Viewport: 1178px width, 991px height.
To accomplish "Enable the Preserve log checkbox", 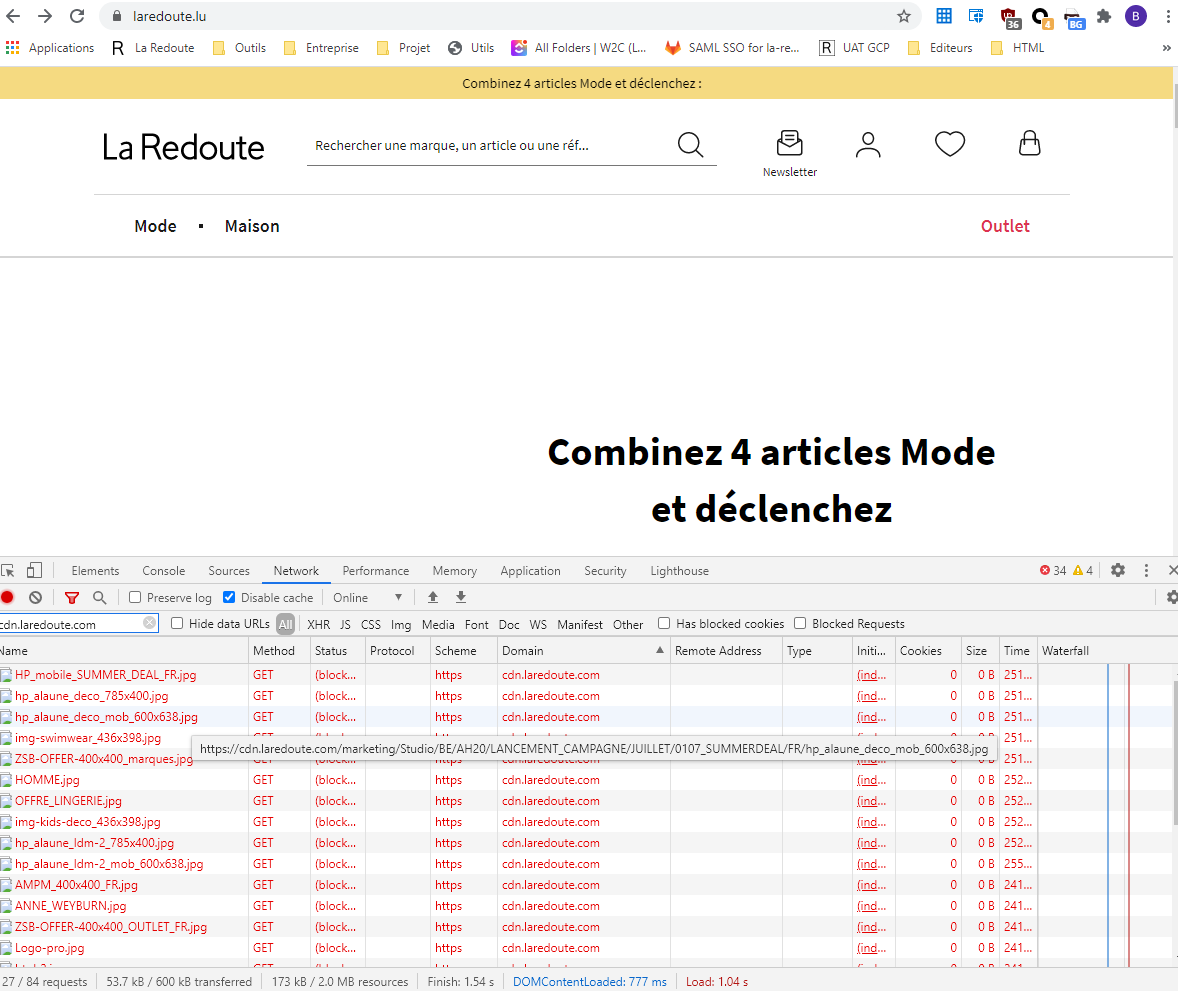I will 135,597.
